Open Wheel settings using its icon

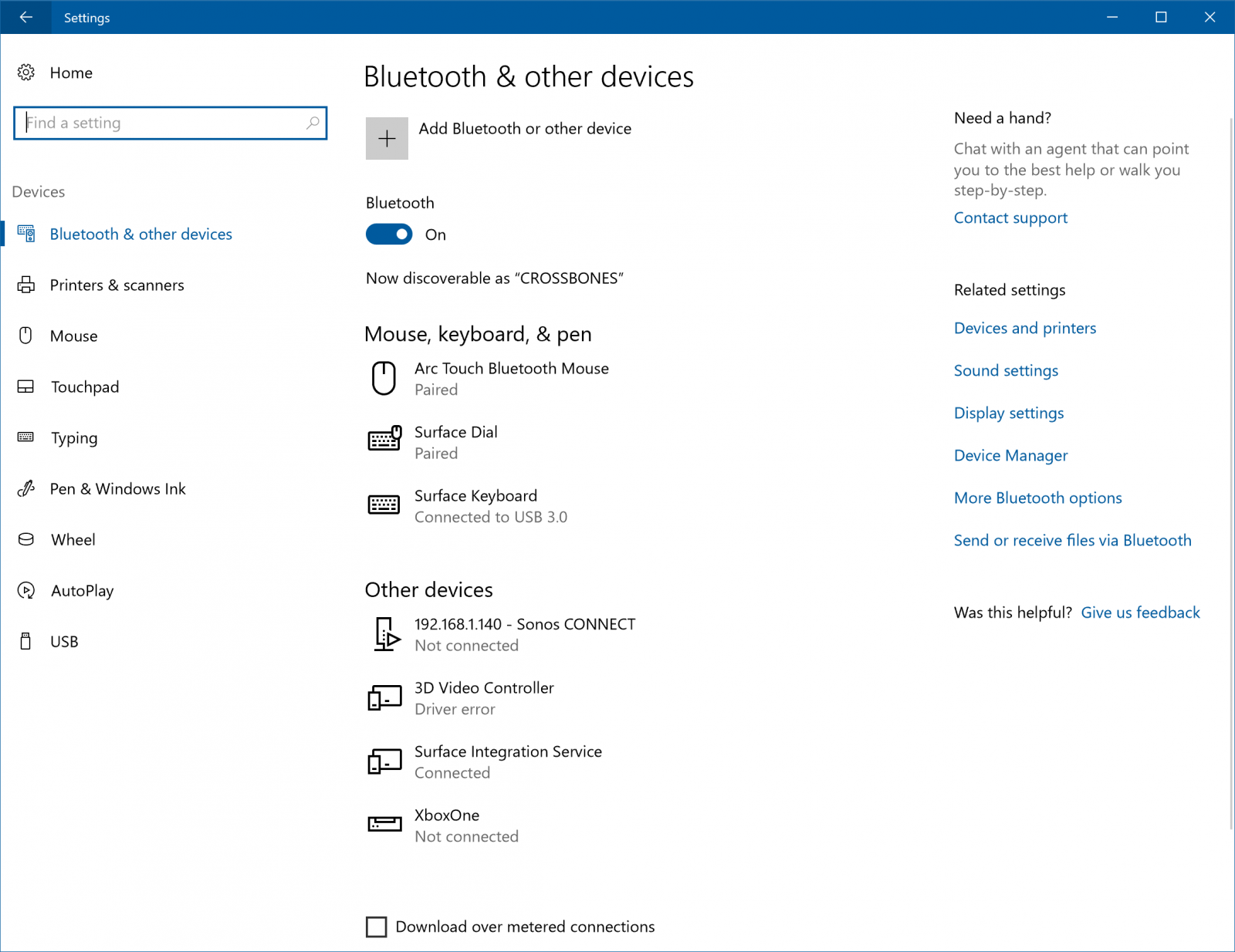click(26, 539)
